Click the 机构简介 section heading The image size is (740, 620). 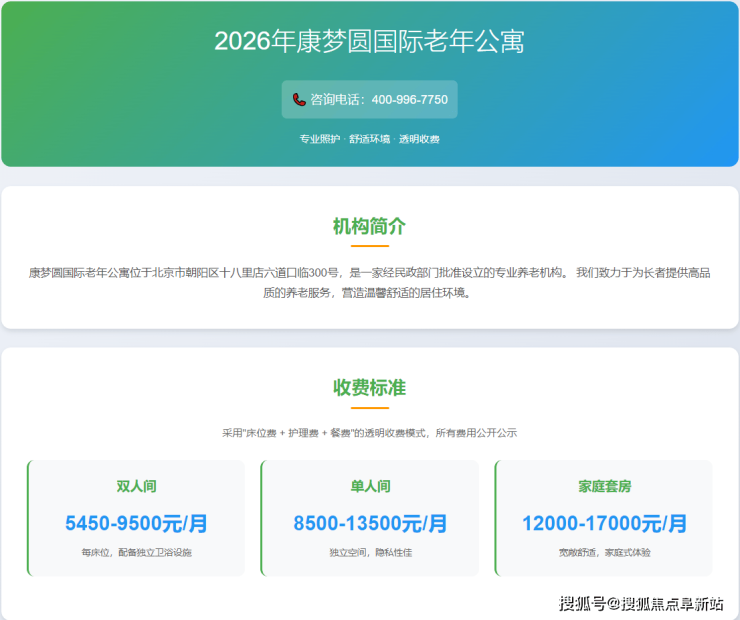click(x=369, y=226)
